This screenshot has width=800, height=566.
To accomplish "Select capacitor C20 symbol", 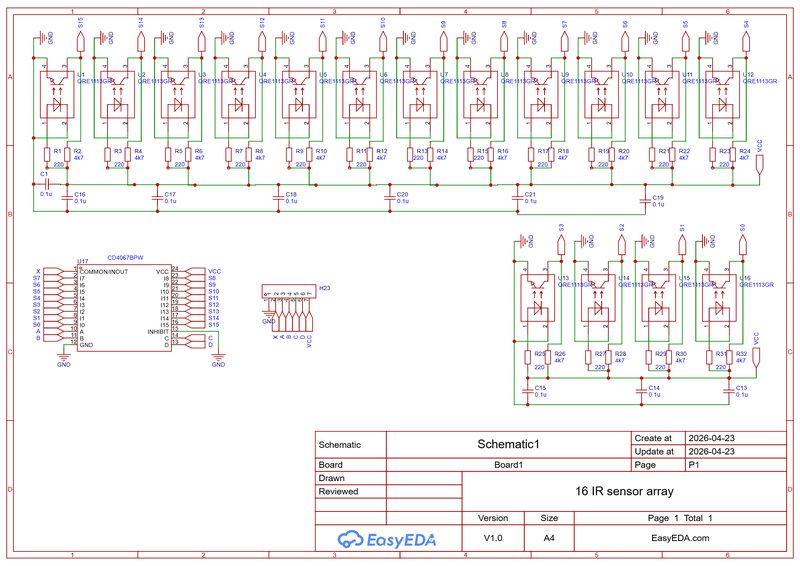I will [x=390, y=198].
